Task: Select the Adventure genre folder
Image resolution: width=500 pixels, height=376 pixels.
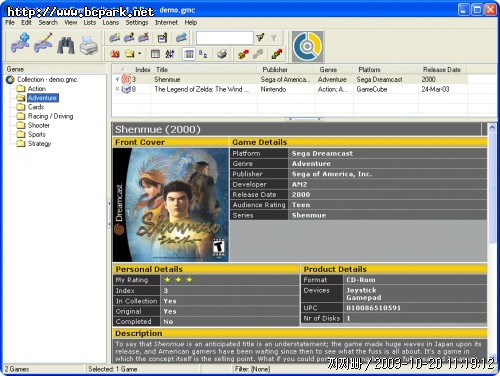Action: tap(42, 98)
